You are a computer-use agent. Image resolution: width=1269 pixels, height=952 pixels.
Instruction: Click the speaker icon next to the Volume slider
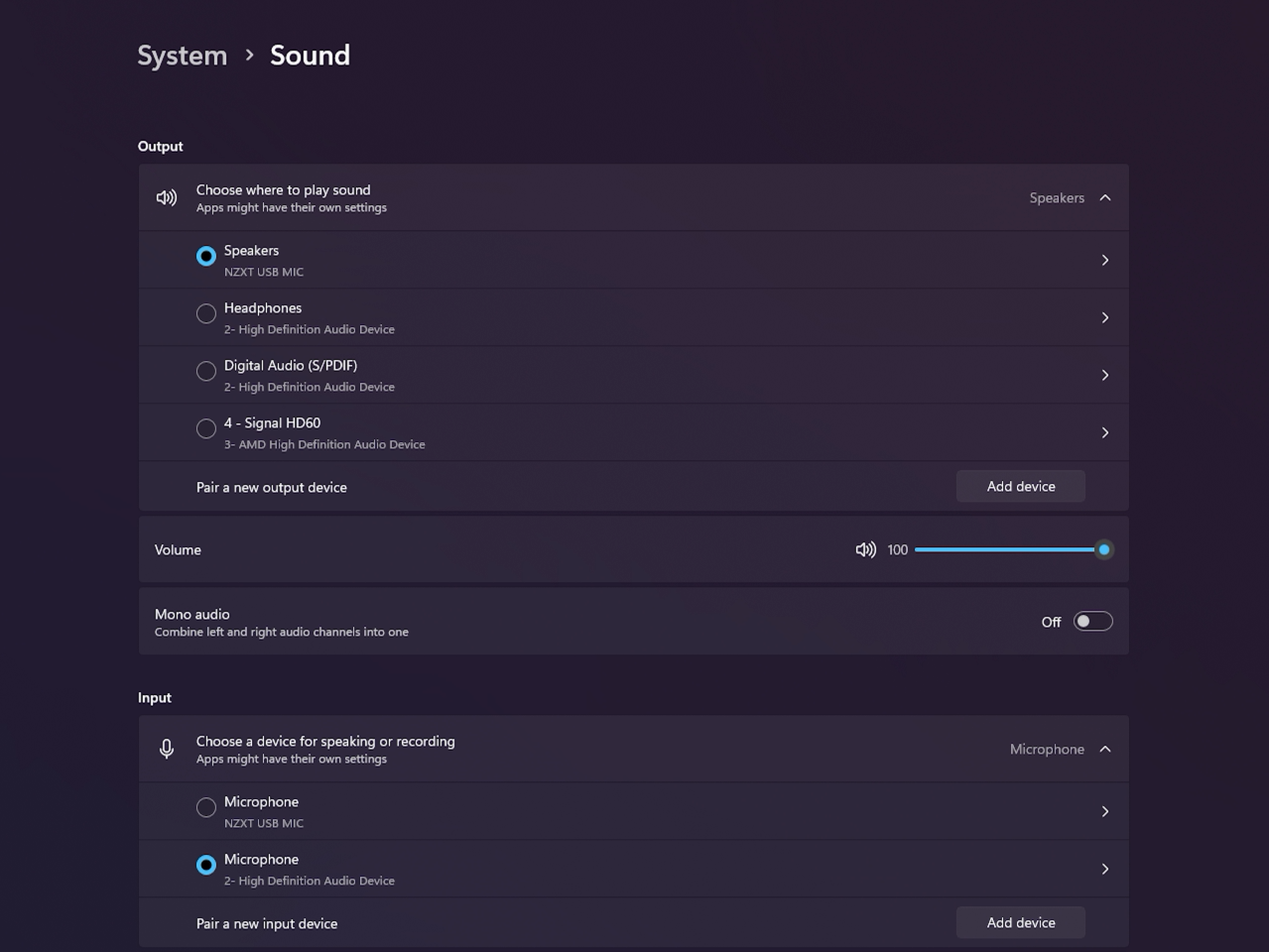pyautogui.click(x=864, y=549)
